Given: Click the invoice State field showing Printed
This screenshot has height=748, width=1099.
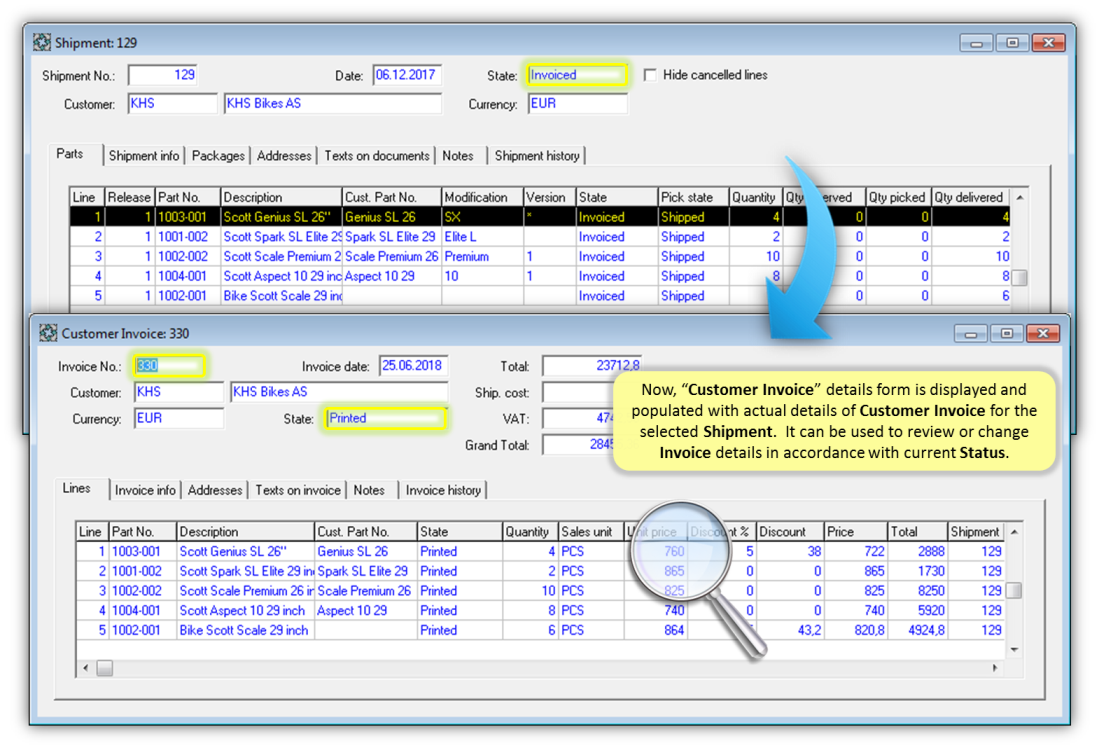Looking at the screenshot, I should click(x=385, y=419).
